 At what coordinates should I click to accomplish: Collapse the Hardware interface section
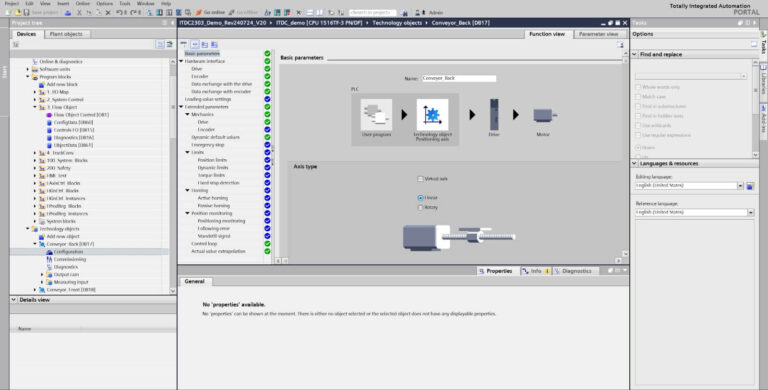pyautogui.click(x=181, y=61)
